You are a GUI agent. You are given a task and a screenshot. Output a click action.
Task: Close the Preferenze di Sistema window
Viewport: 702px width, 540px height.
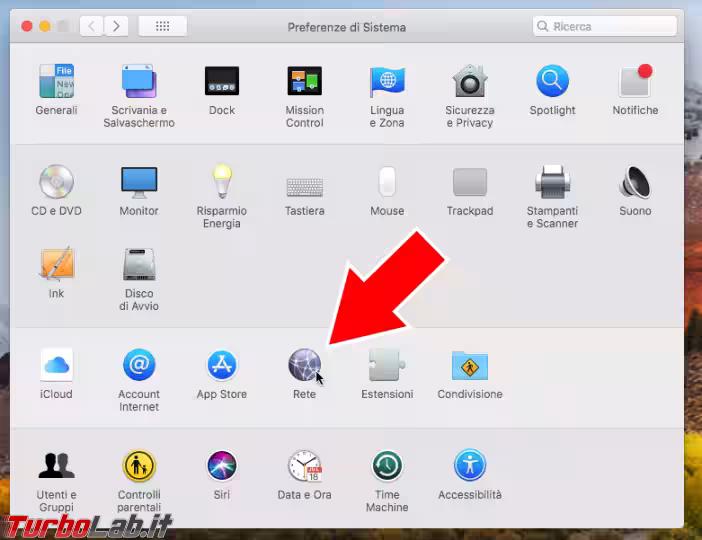27,26
